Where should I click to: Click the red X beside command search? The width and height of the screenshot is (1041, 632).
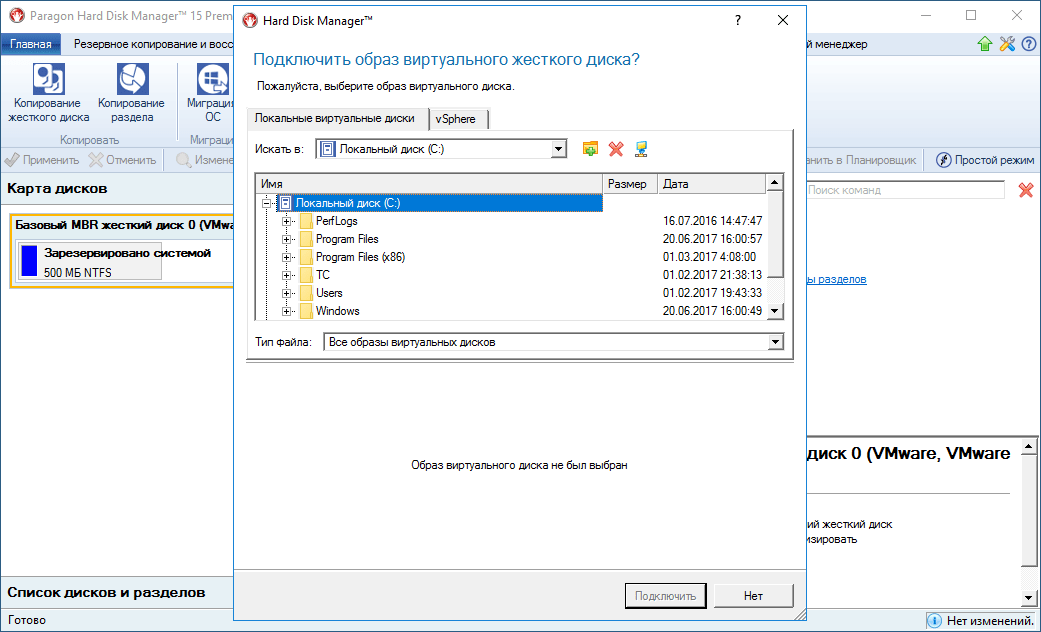1026,190
